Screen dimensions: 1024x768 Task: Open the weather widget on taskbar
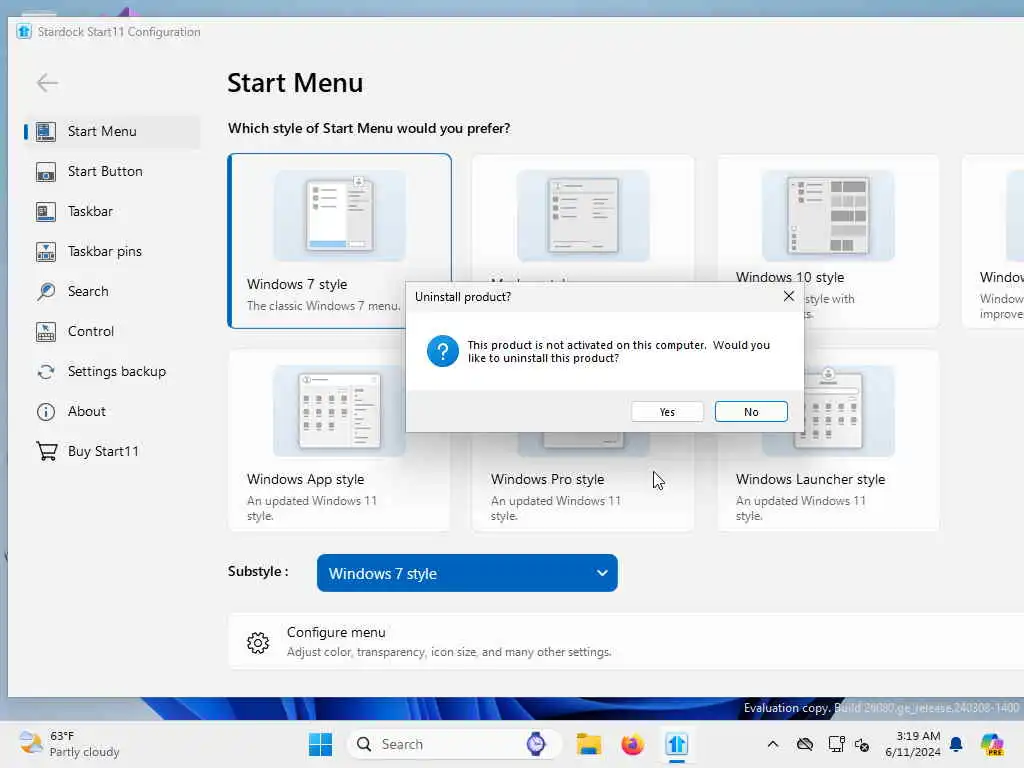69,744
